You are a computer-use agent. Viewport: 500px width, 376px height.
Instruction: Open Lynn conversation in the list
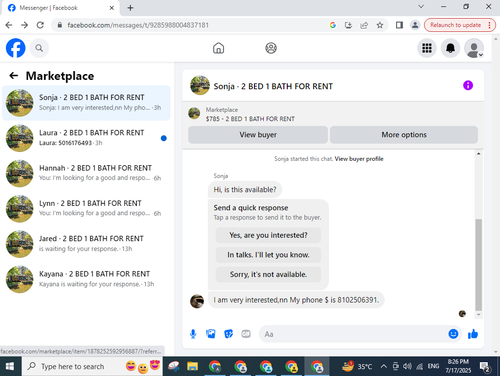coord(86,209)
